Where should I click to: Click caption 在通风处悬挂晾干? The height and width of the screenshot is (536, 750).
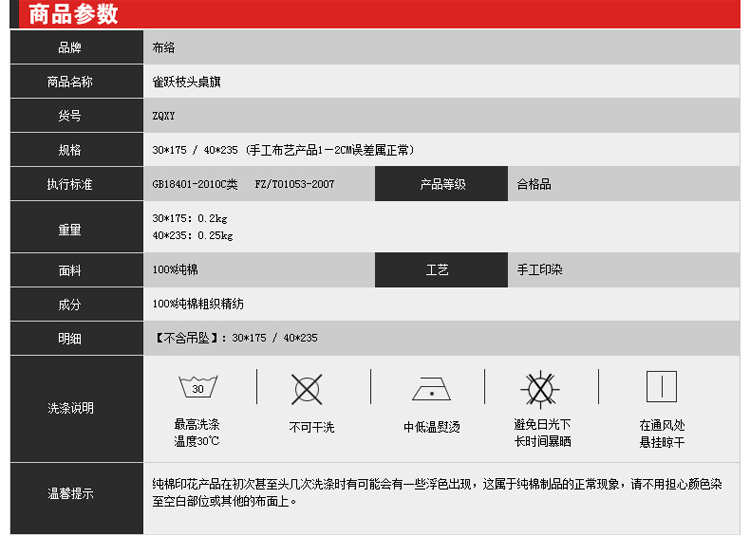click(x=662, y=433)
